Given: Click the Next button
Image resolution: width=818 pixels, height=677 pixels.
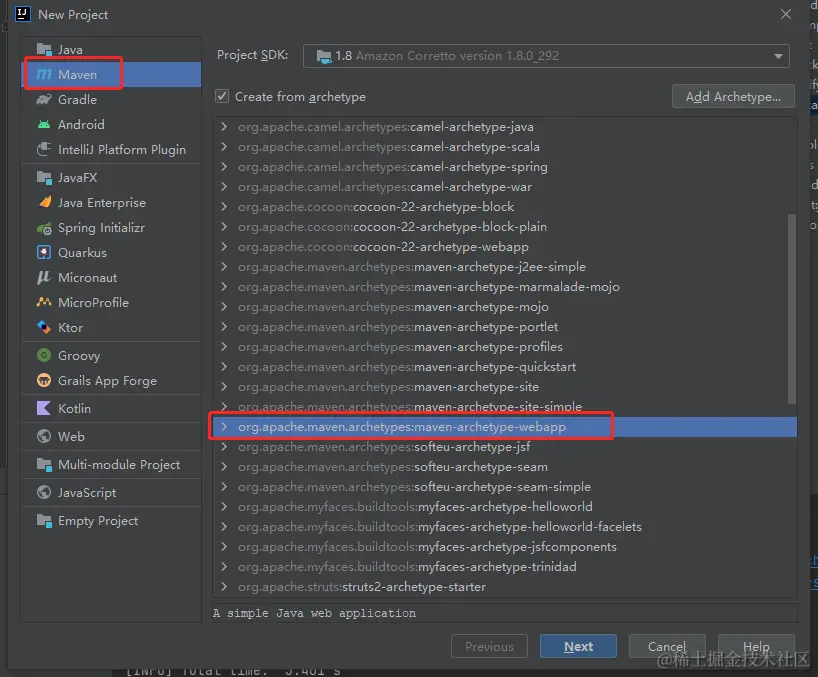Looking at the screenshot, I should tap(578, 647).
